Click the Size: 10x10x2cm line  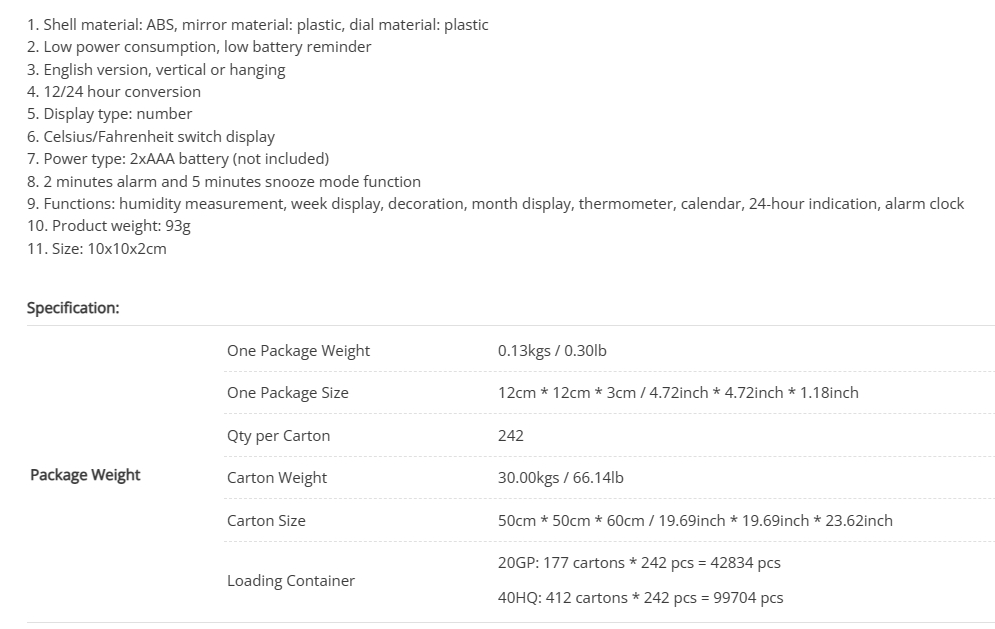pyautogui.click(x=97, y=249)
